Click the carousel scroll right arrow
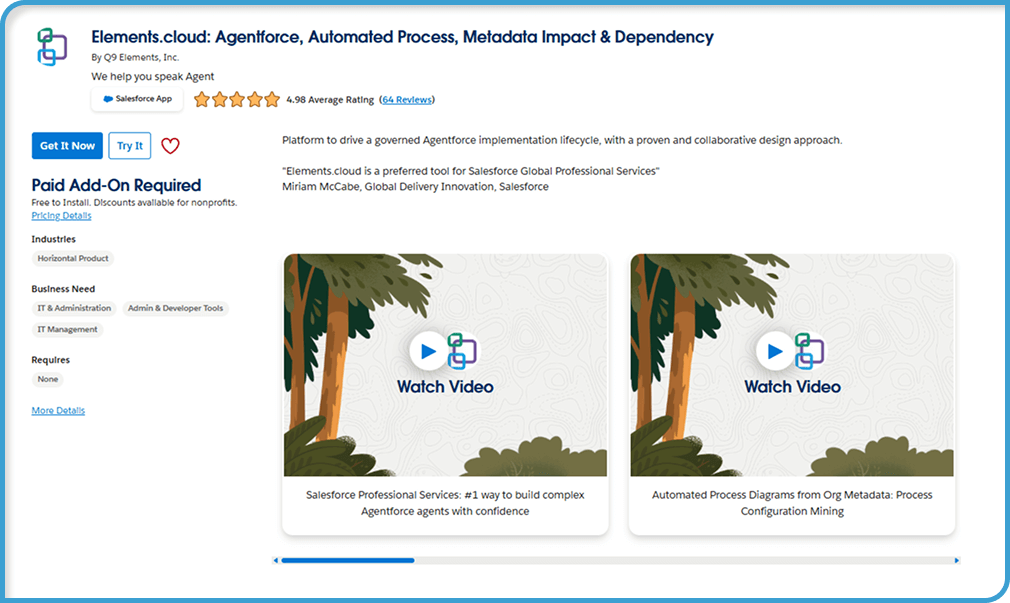 (x=957, y=560)
